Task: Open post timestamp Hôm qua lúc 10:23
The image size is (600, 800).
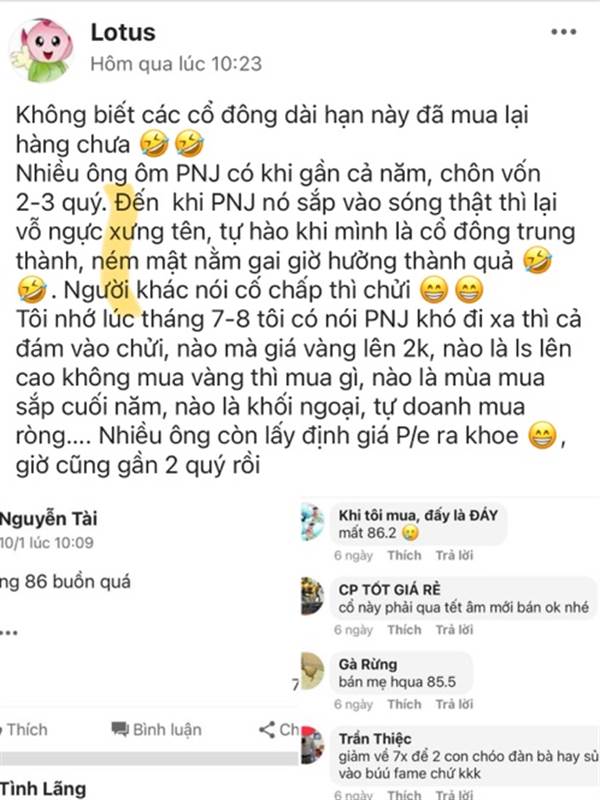Action: [176, 64]
